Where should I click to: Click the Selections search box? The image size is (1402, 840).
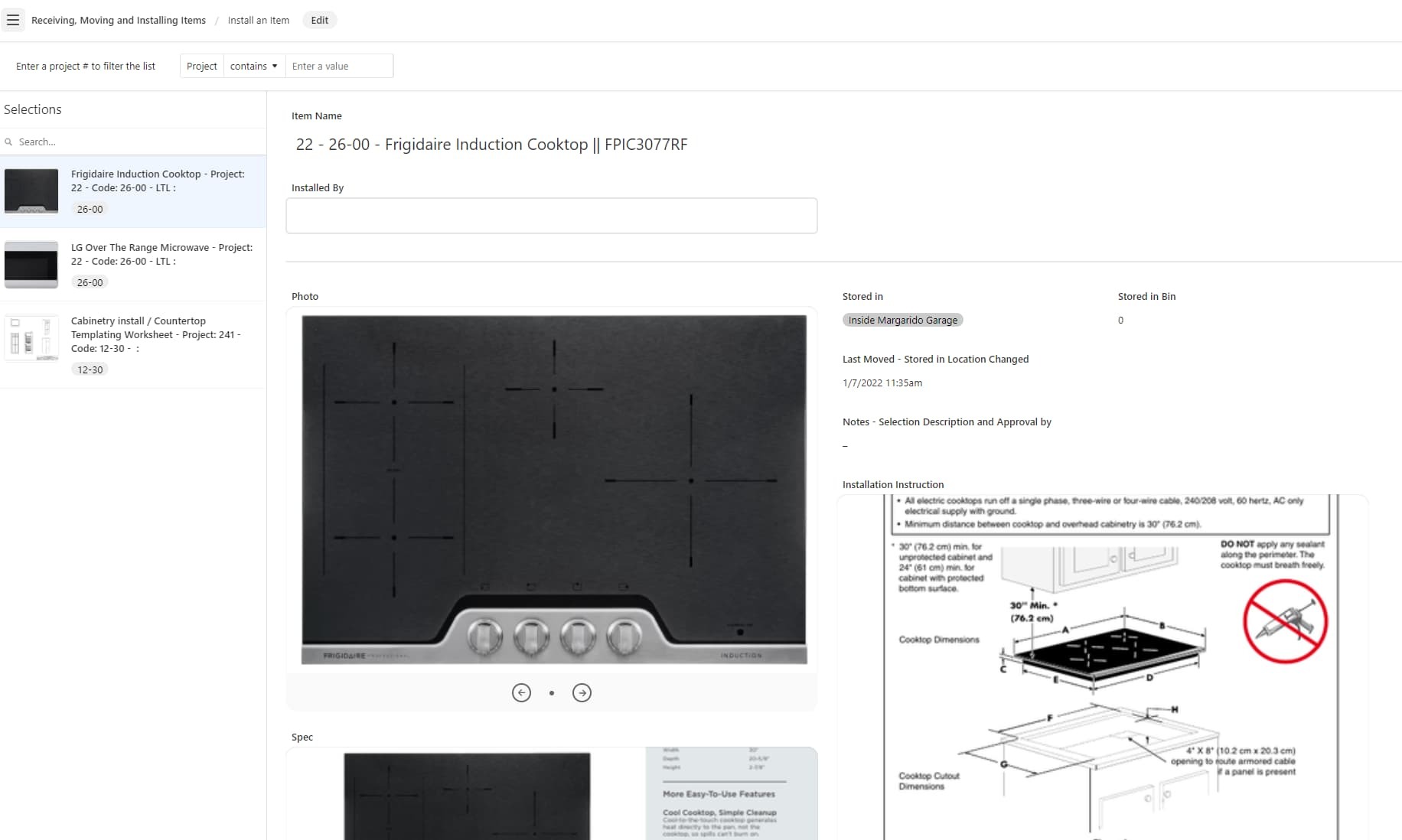coord(133,142)
